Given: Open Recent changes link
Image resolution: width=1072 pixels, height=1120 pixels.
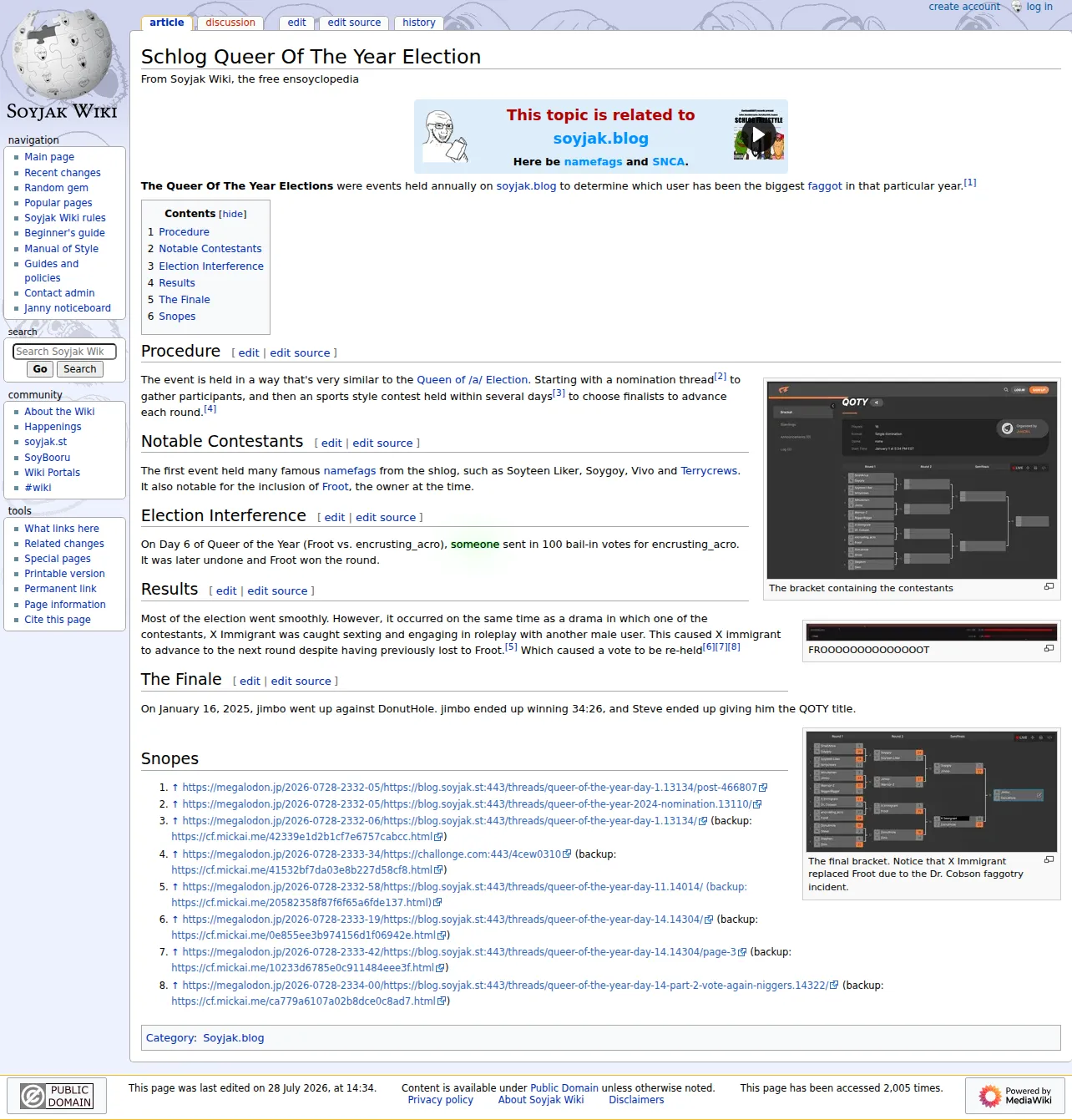Looking at the screenshot, I should pos(63,173).
